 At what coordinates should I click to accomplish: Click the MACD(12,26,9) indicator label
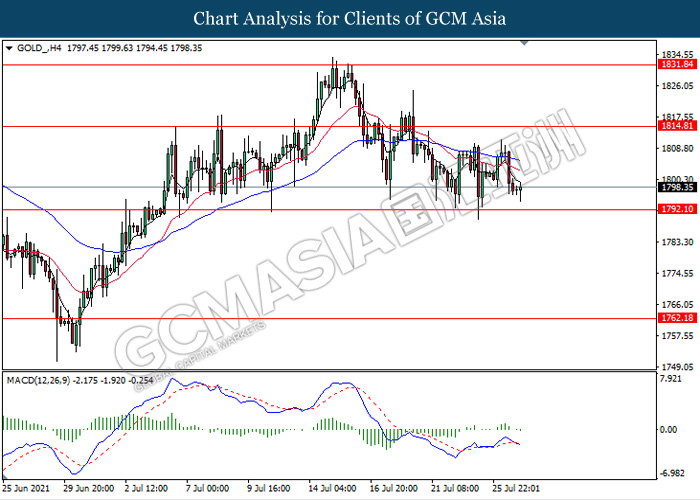38,380
